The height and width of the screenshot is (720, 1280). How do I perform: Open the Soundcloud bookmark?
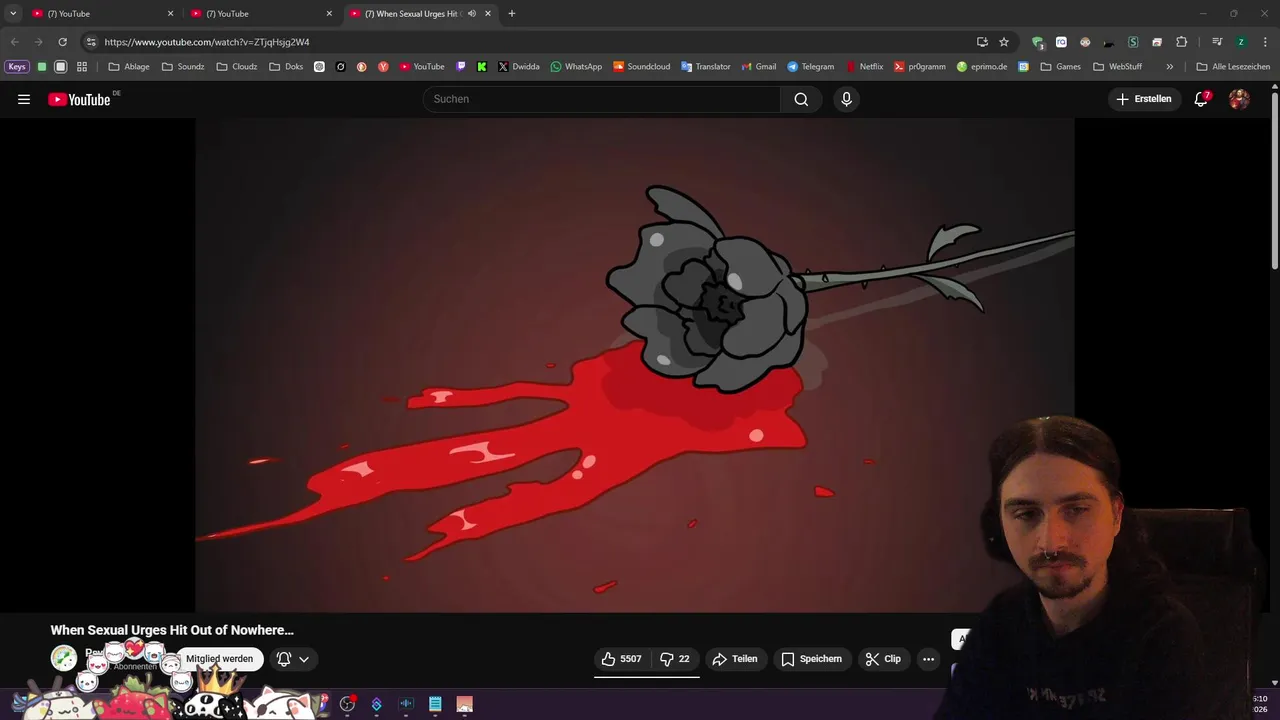pos(642,67)
